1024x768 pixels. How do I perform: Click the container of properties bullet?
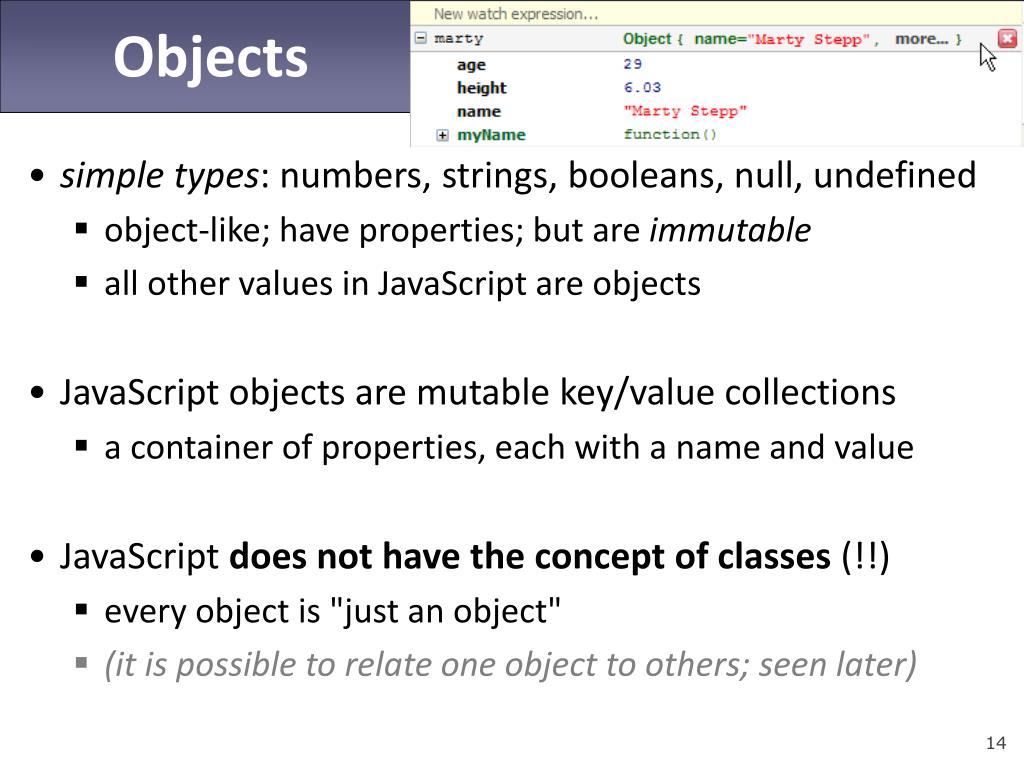pos(509,448)
